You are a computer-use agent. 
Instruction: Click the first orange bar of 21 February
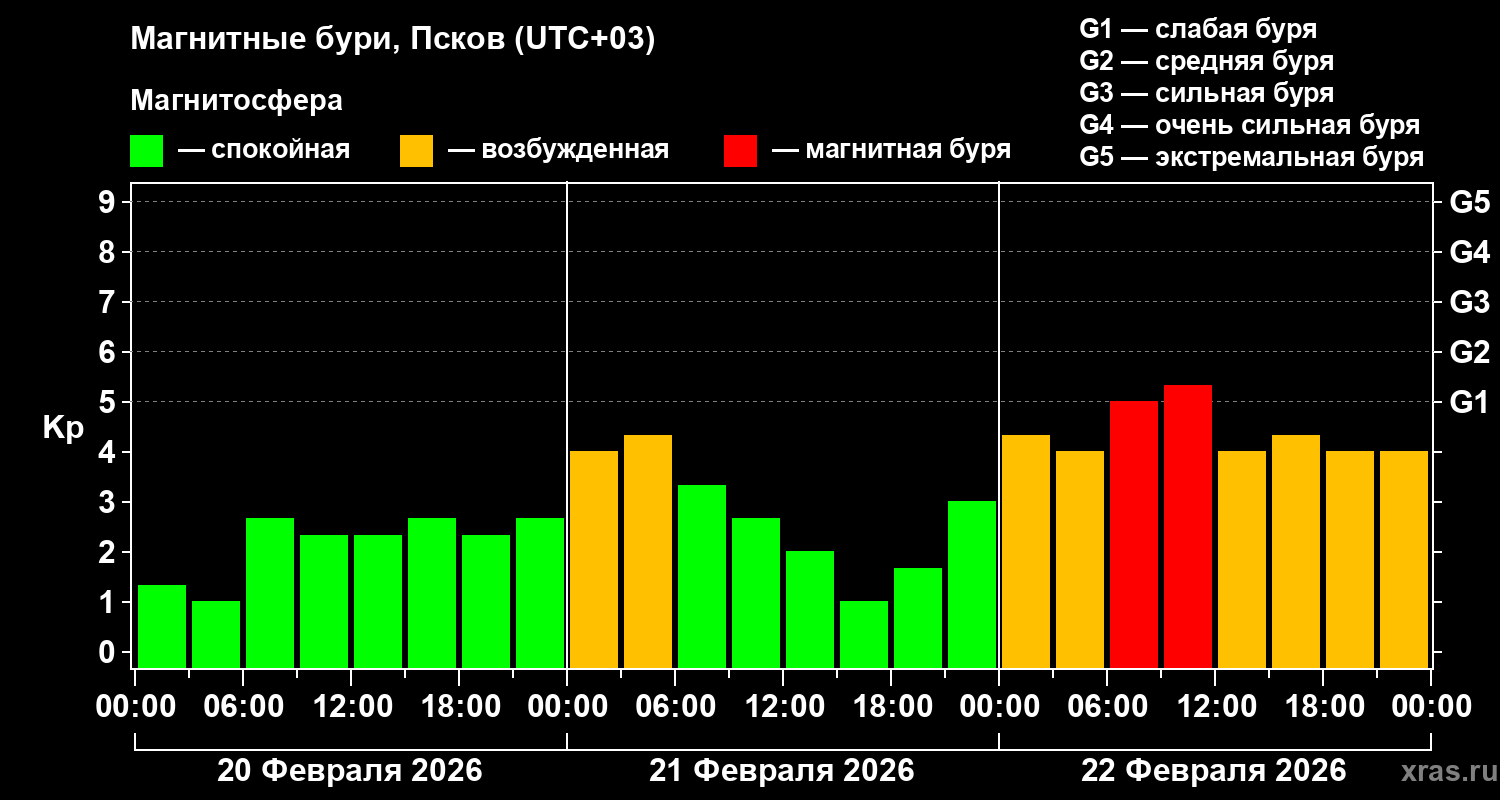click(594, 559)
